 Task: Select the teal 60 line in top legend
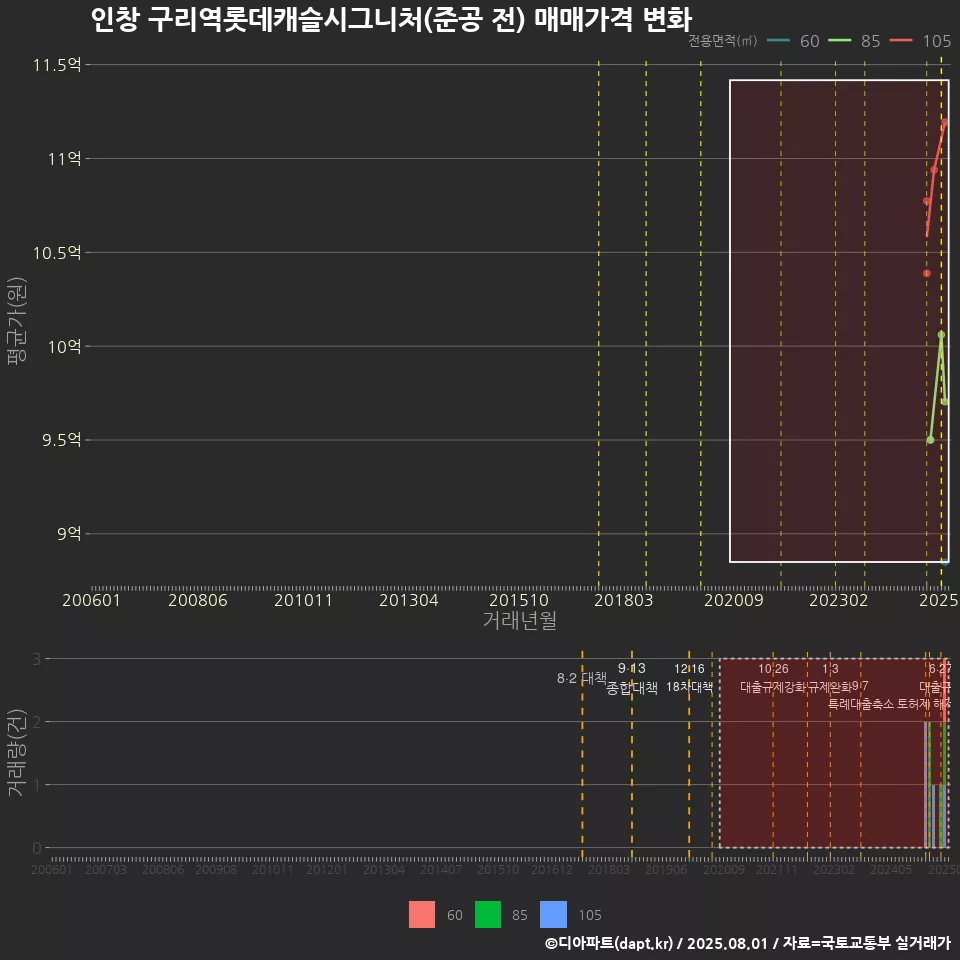(778, 41)
